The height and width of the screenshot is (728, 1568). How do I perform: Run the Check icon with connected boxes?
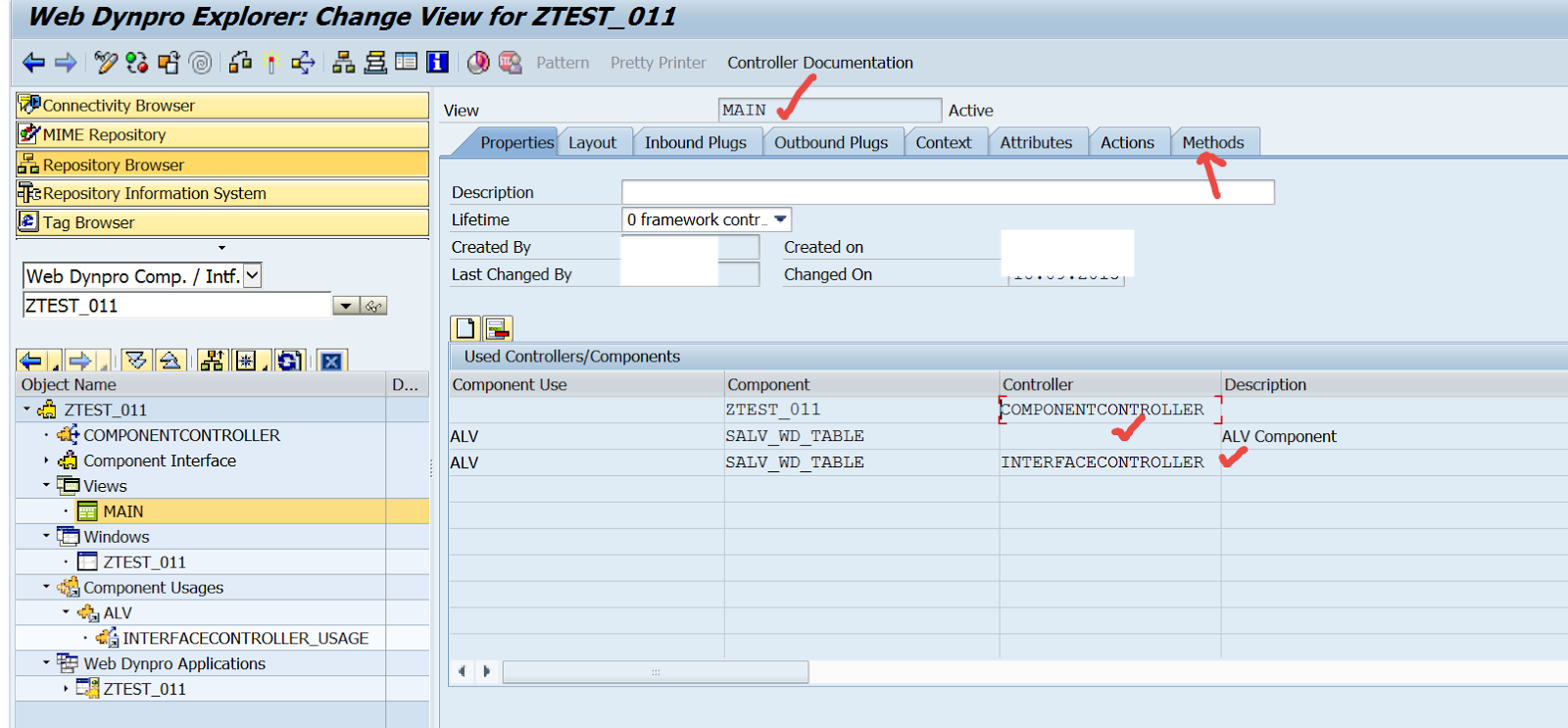pyautogui.click(x=240, y=63)
